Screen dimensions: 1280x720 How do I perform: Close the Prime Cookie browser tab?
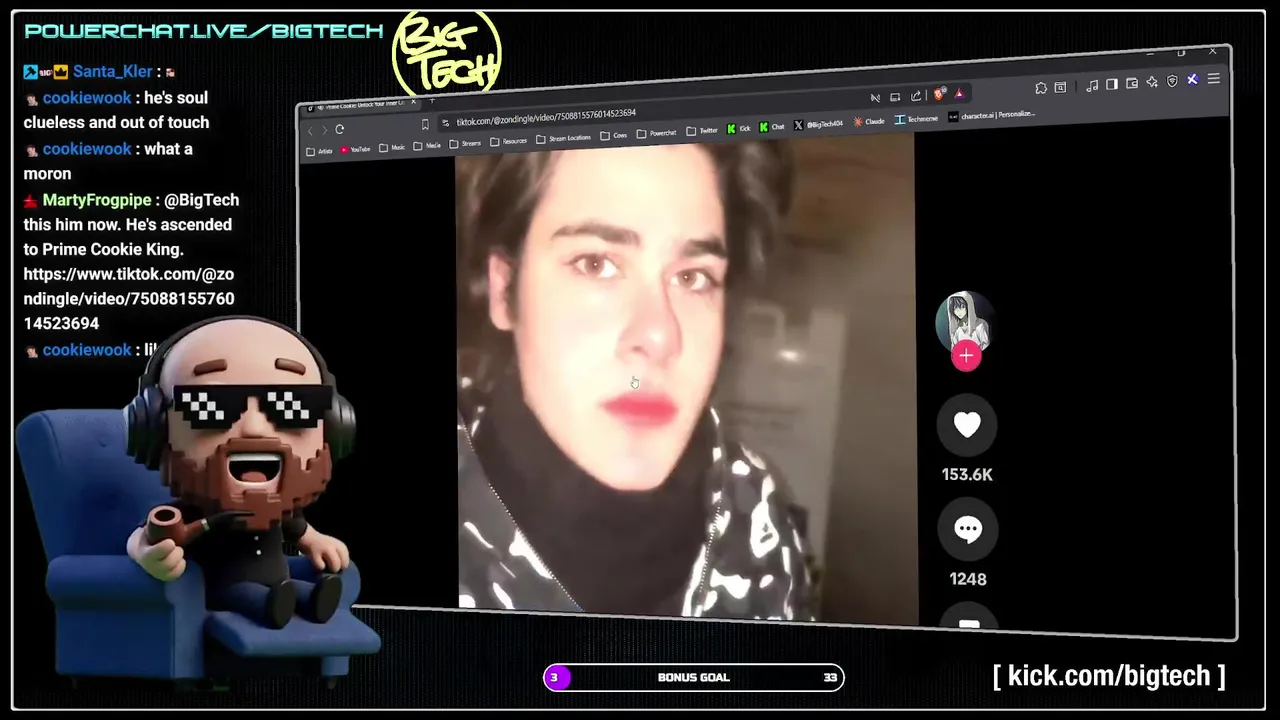(x=413, y=102)
